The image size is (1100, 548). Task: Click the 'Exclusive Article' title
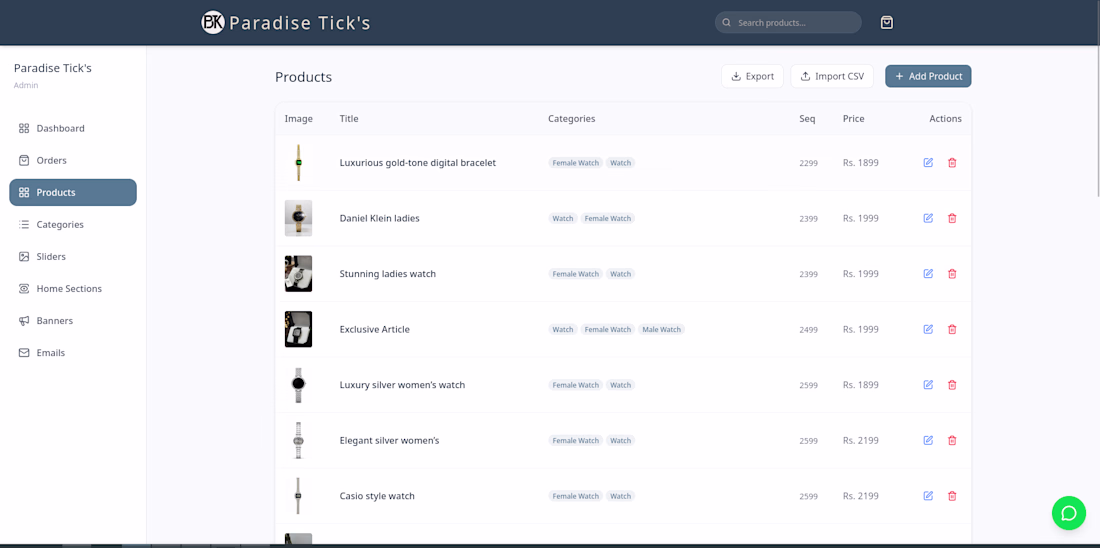pos(375,329)
